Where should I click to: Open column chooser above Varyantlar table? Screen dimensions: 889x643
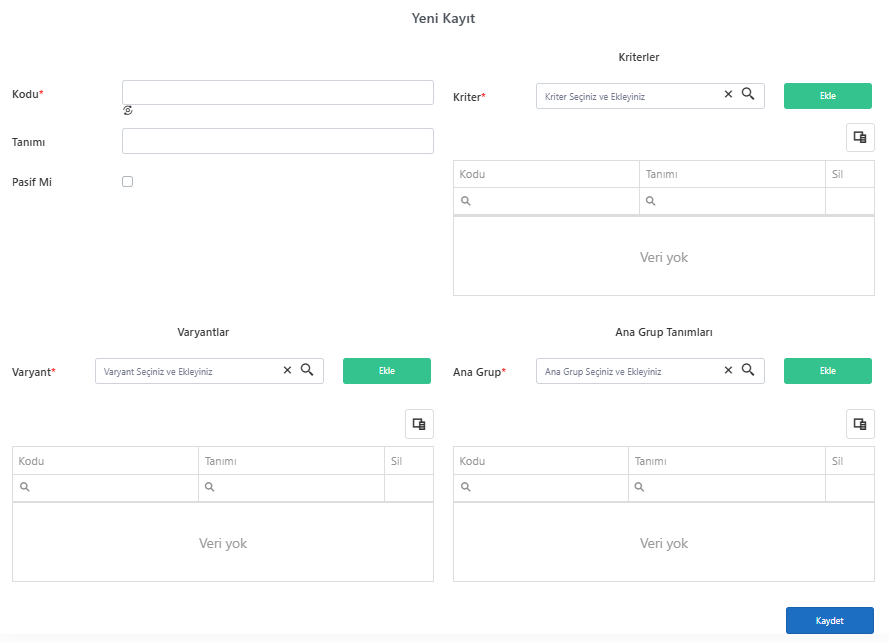[x=419, y=424]
